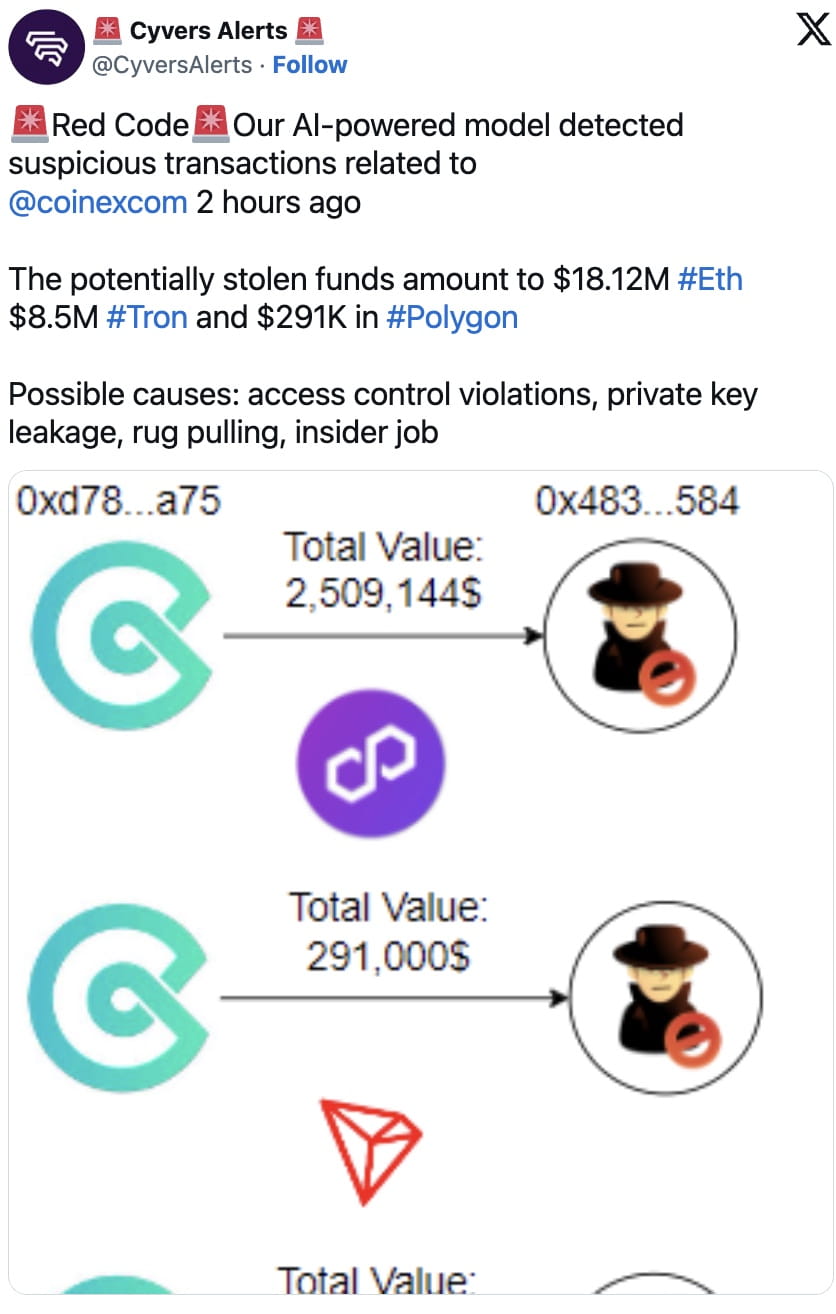The height and width of the screenshot is (1314, 836).
Task: Open the #Tron hashtag
Action: coord(146,318)
